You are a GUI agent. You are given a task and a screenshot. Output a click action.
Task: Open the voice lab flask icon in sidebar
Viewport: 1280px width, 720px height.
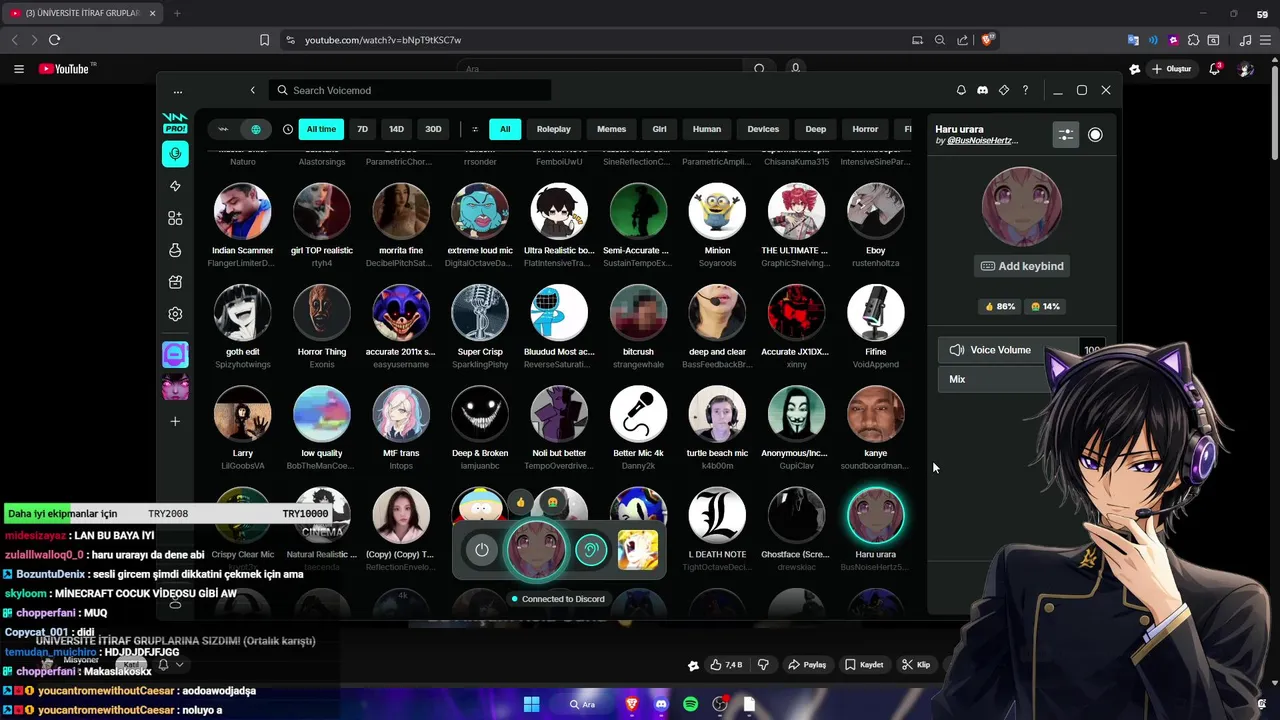coord(175,250)
